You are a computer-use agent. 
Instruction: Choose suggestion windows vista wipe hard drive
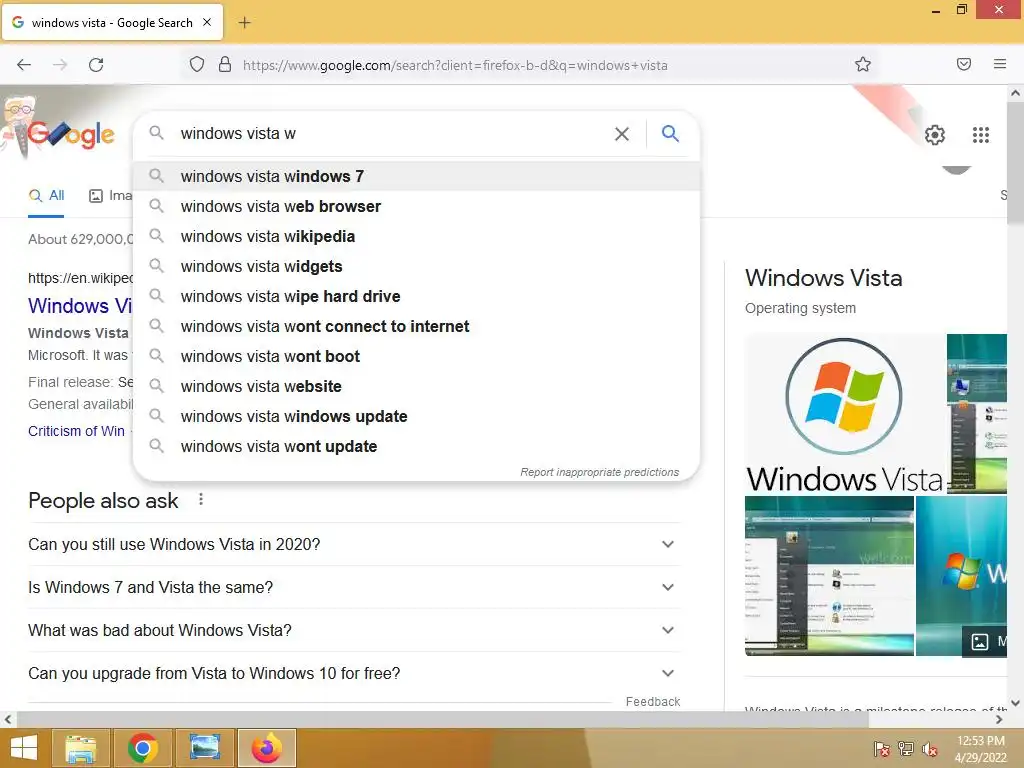click(416, 296)
